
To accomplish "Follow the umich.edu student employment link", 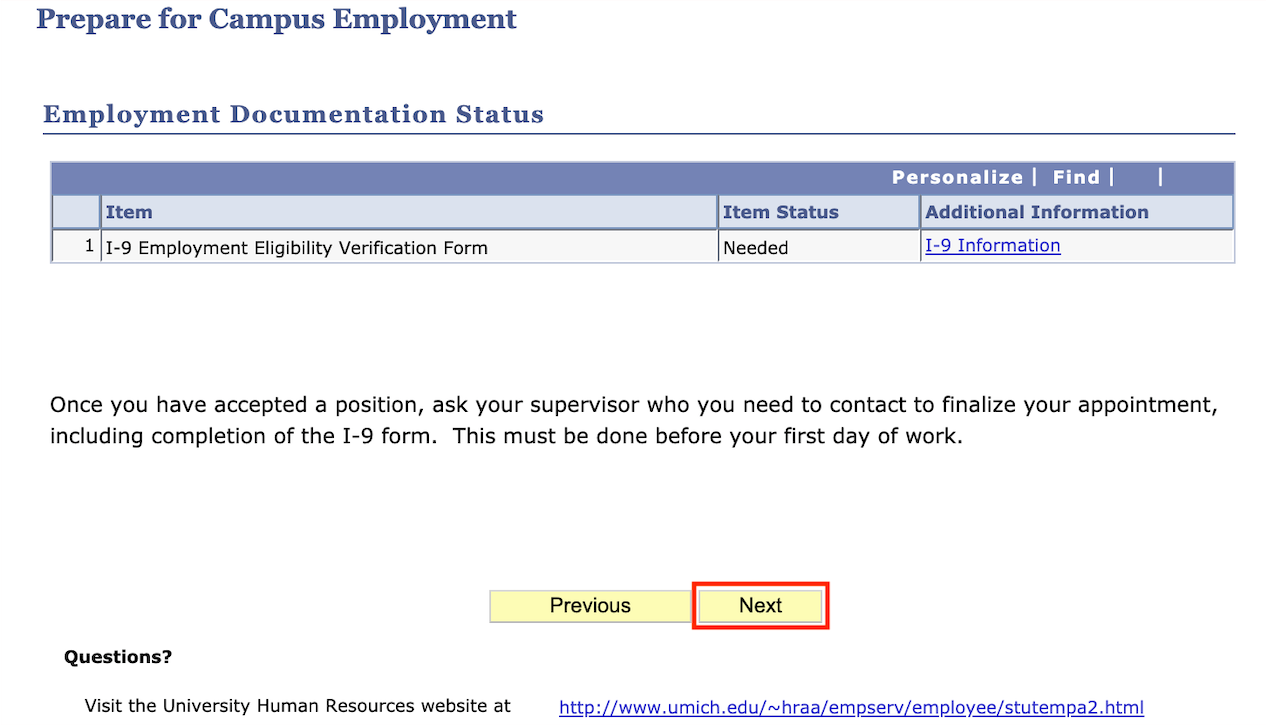I will [x=851, y=707].
